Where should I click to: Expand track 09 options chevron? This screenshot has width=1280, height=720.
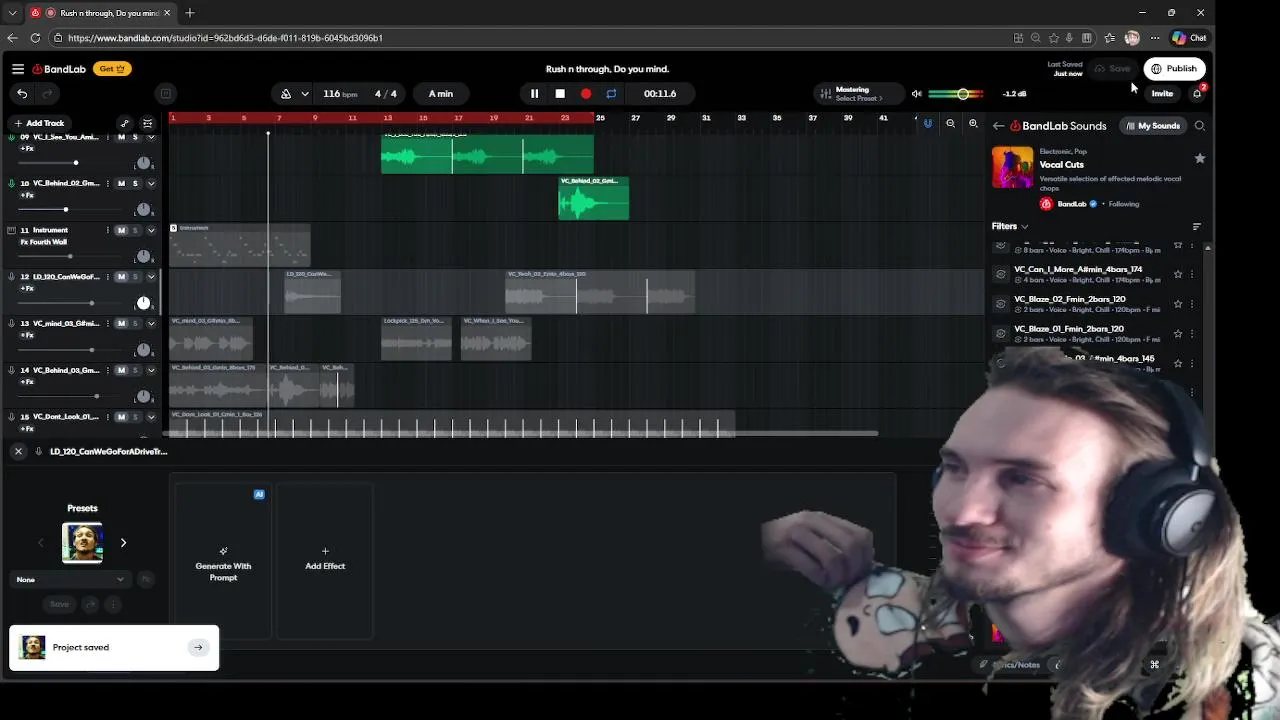151,137
